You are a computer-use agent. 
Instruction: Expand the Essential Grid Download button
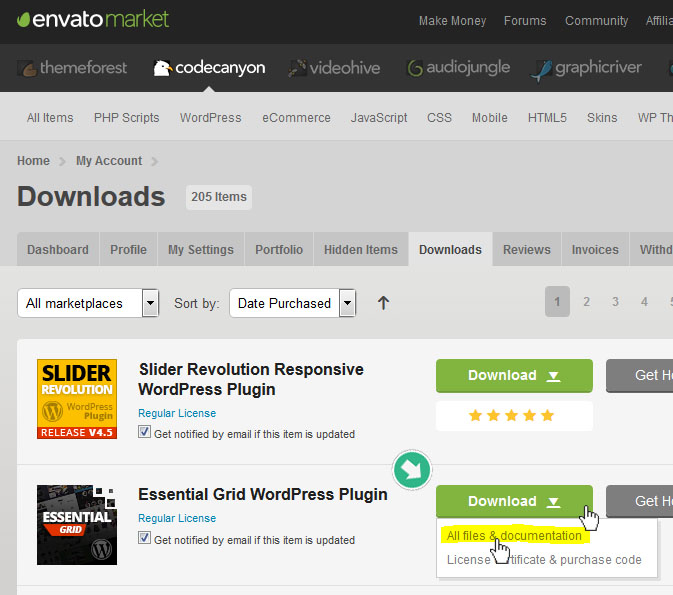(514, 501)
